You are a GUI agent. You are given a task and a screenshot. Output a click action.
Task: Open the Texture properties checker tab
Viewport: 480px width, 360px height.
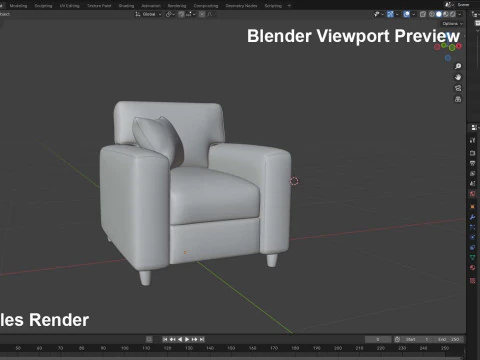pyautogui.click(x=472, y=281)
